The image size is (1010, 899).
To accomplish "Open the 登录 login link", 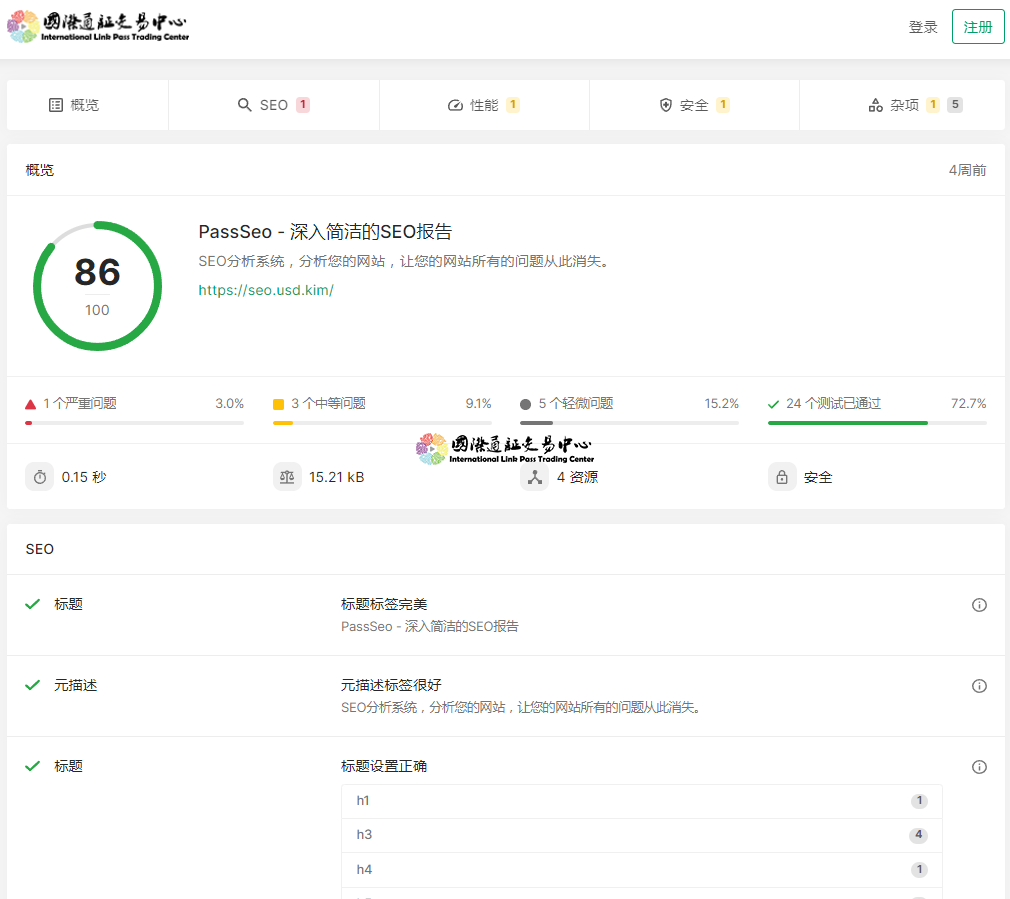I will click(x=922, y=27).
